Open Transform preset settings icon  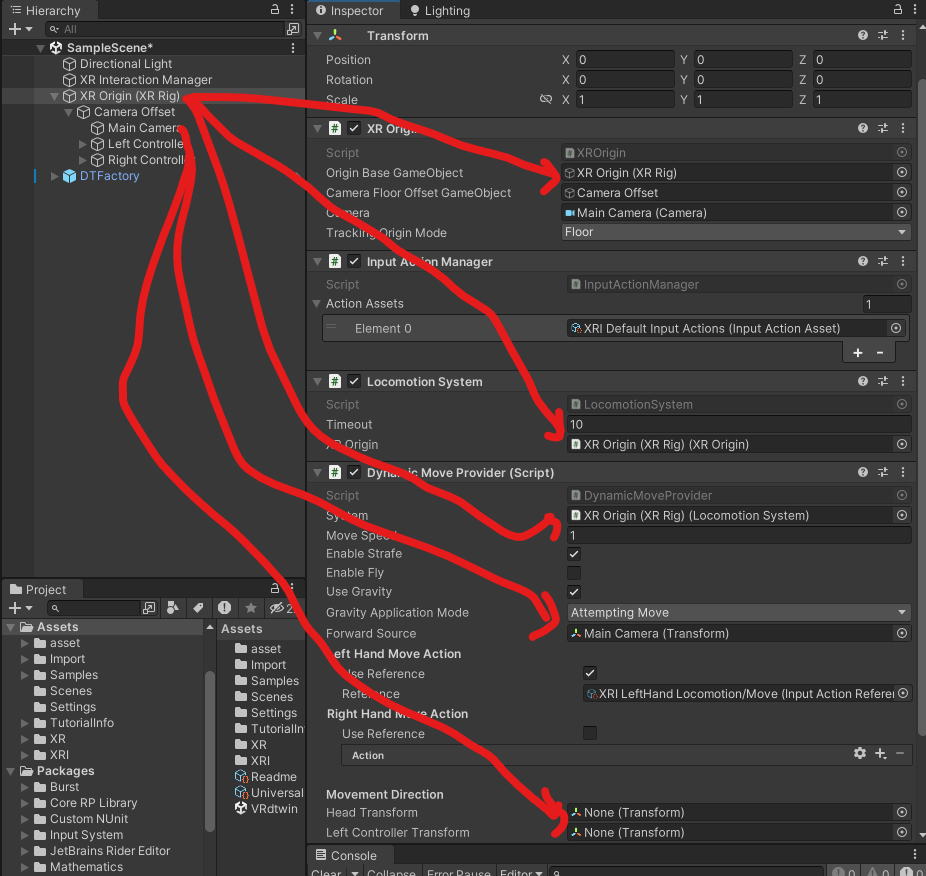[x=883, y=35]
